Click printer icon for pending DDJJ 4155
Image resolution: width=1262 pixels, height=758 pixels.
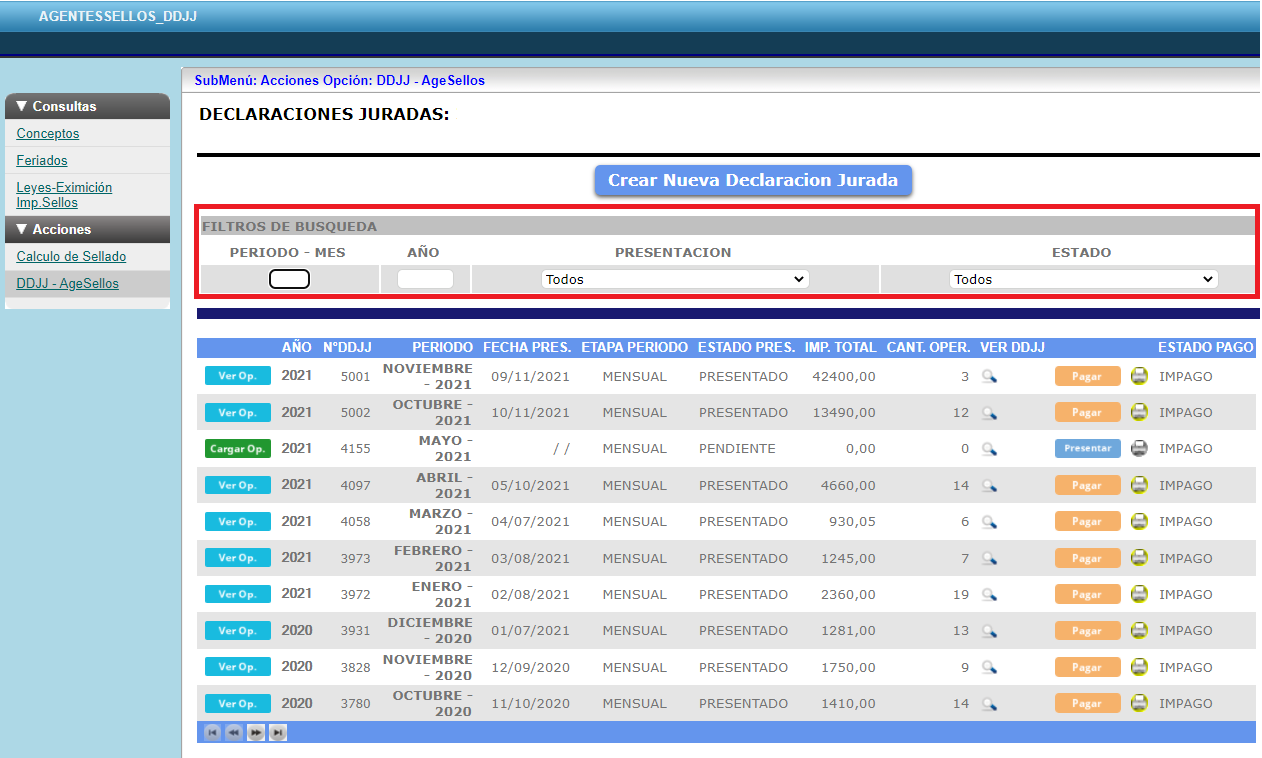pyautogui.click(x=1139, y=448)
